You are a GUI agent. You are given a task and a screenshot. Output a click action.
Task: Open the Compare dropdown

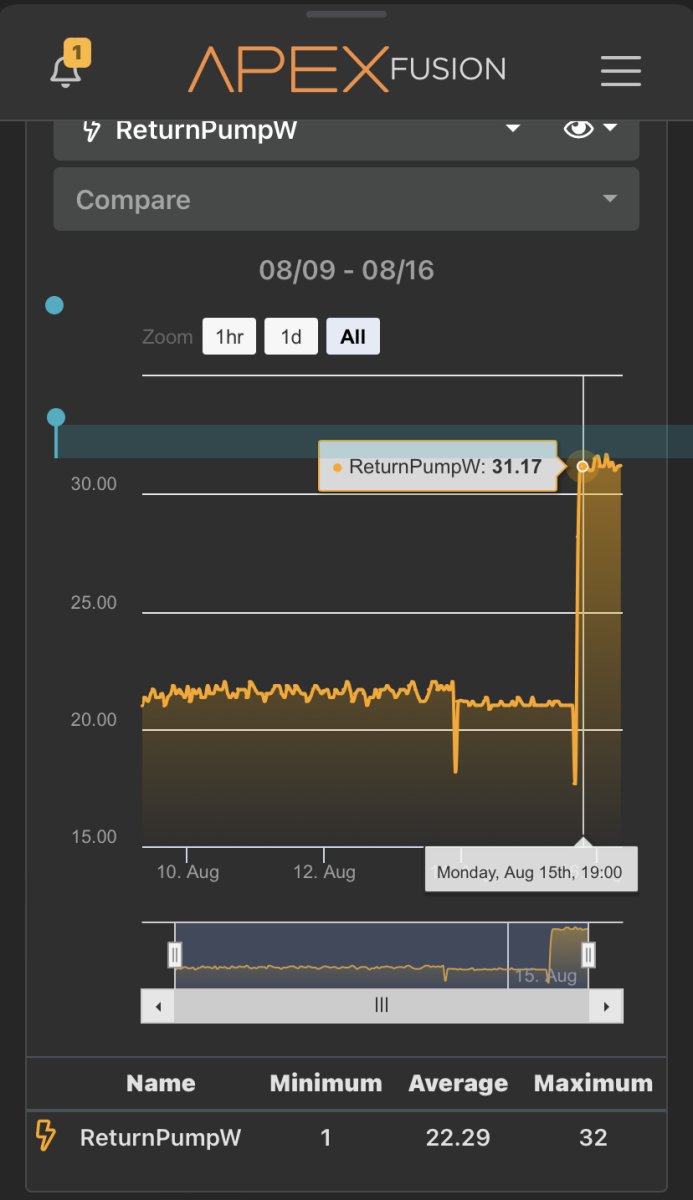pyautogui.click(x=346, y=200)
